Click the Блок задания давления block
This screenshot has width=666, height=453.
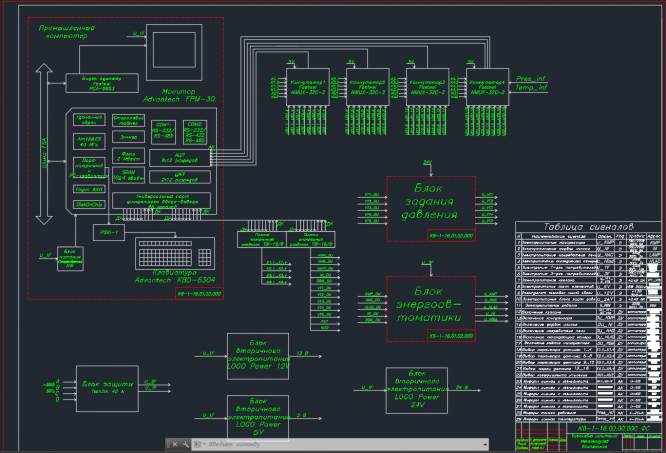[430, 208]
